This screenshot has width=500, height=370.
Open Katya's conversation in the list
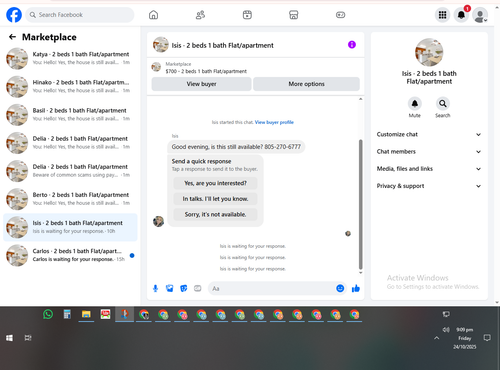tap(70, 58)
